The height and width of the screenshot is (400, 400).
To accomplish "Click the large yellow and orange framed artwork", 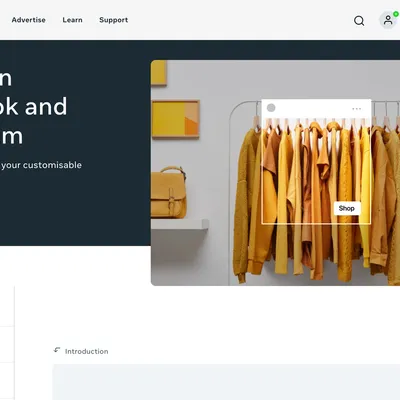I will coord(176,119).
